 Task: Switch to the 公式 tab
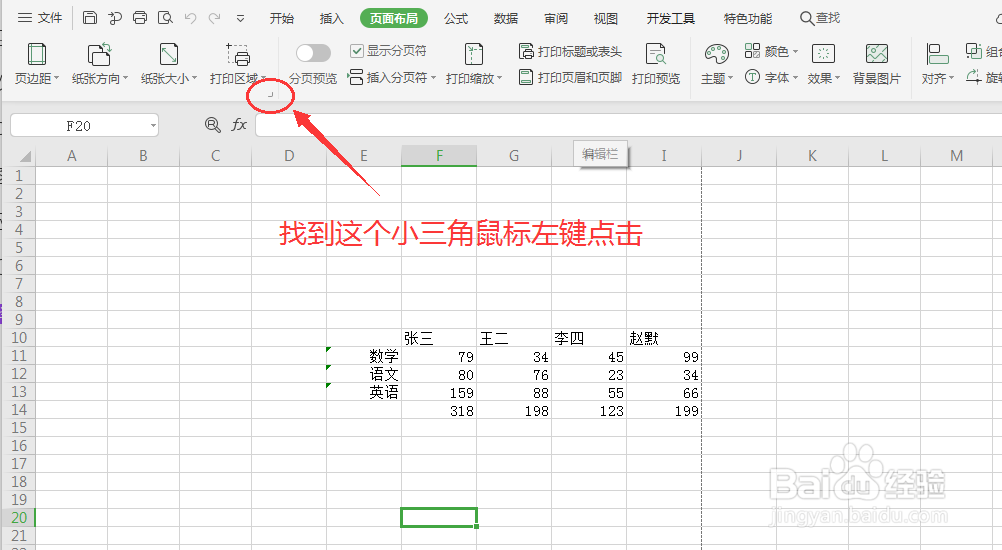click(456, 19)
